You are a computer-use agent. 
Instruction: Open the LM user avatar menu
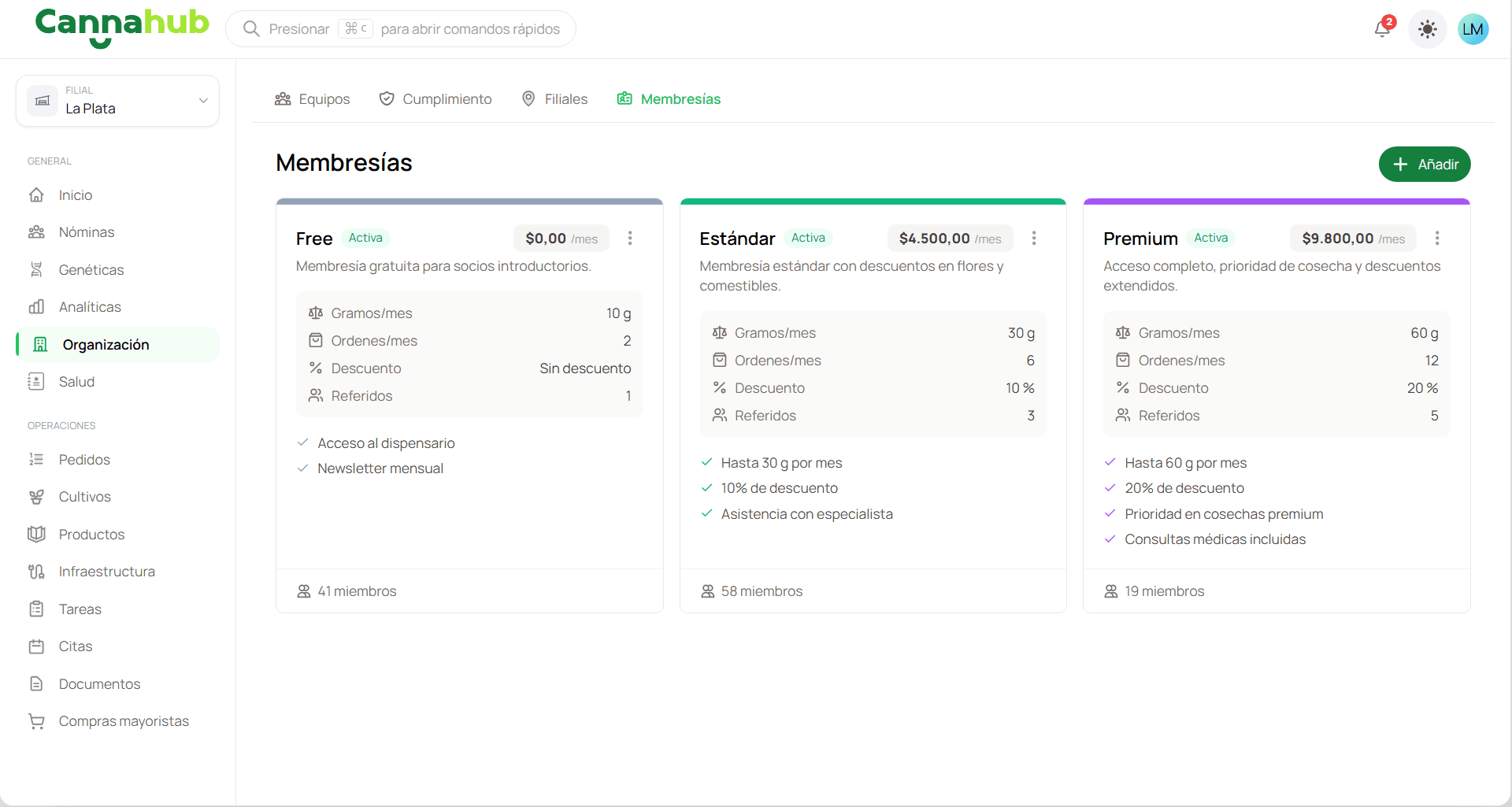(x=1473, y=29)
